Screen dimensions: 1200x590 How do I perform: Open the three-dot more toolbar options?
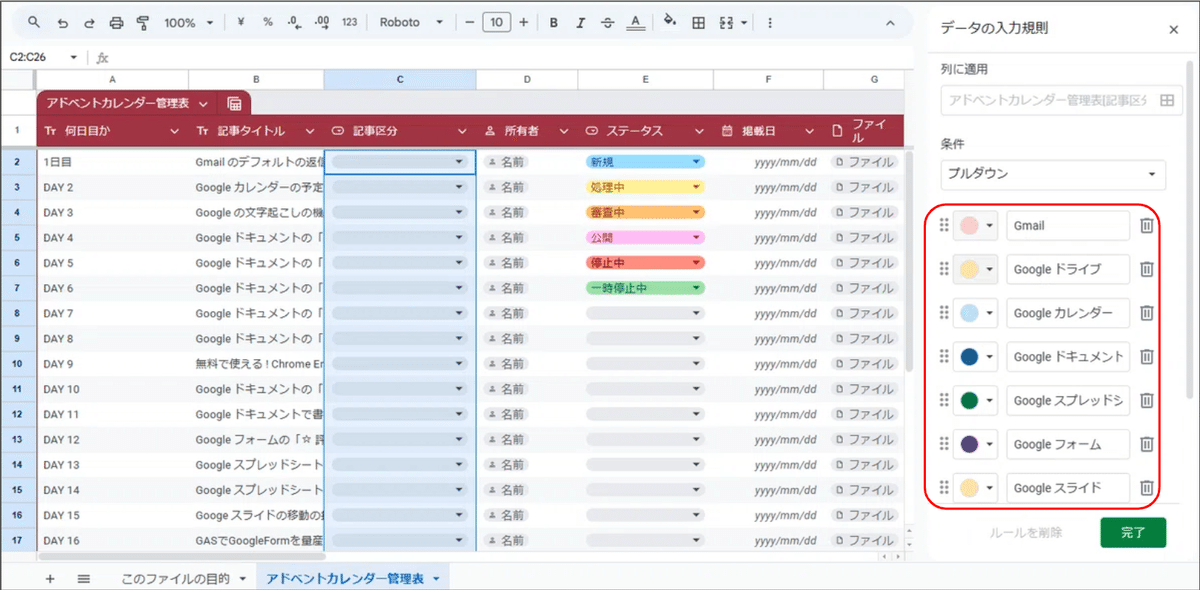tap(769, 22)
